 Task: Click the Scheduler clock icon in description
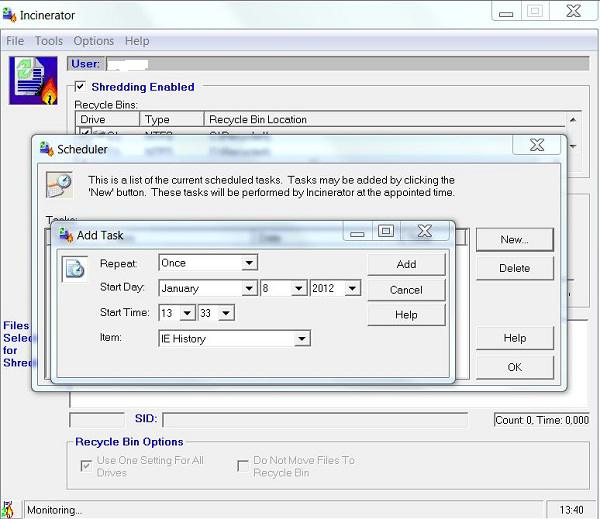pos(60,186)
